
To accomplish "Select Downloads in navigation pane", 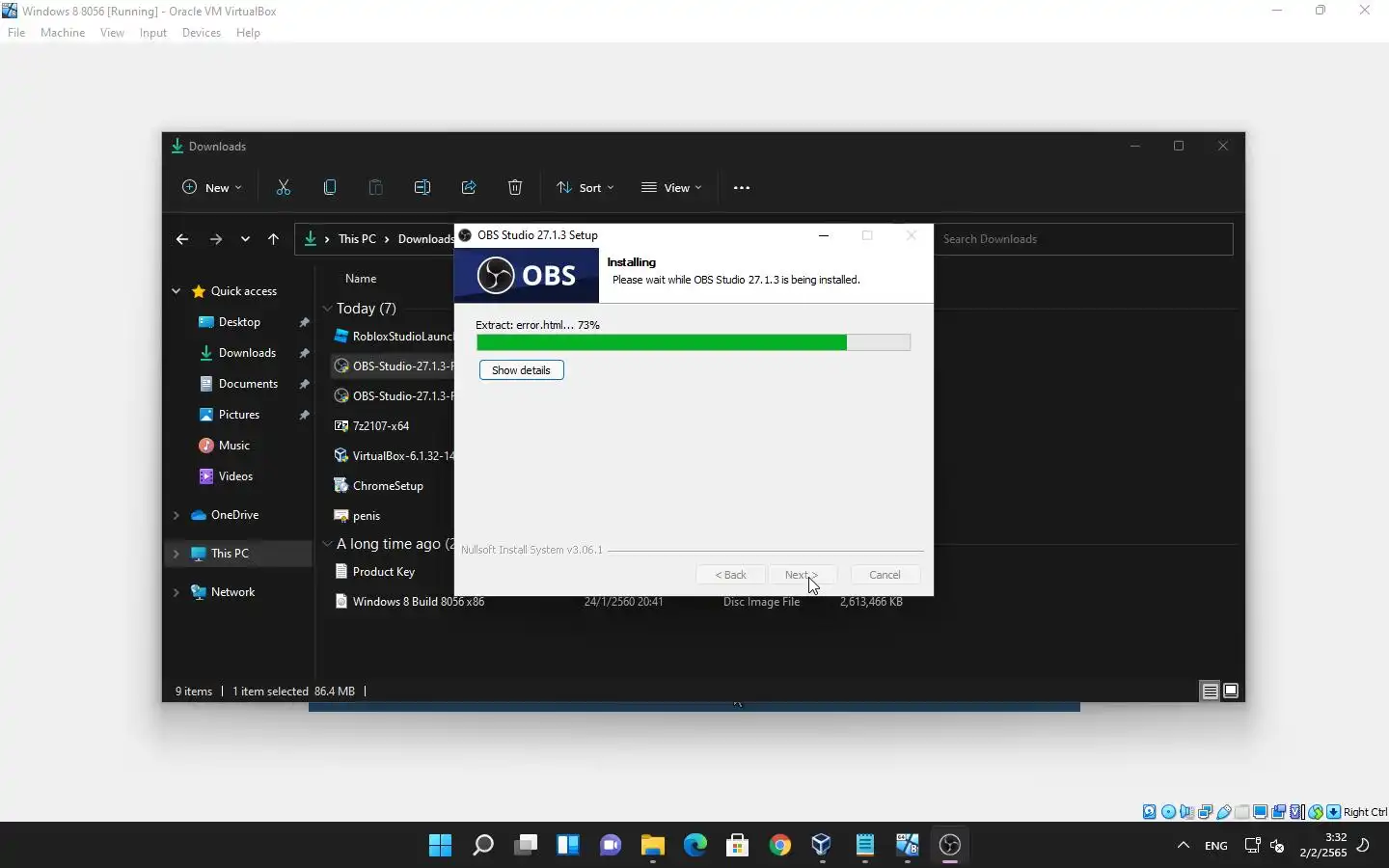I will [x=247, y=353].
